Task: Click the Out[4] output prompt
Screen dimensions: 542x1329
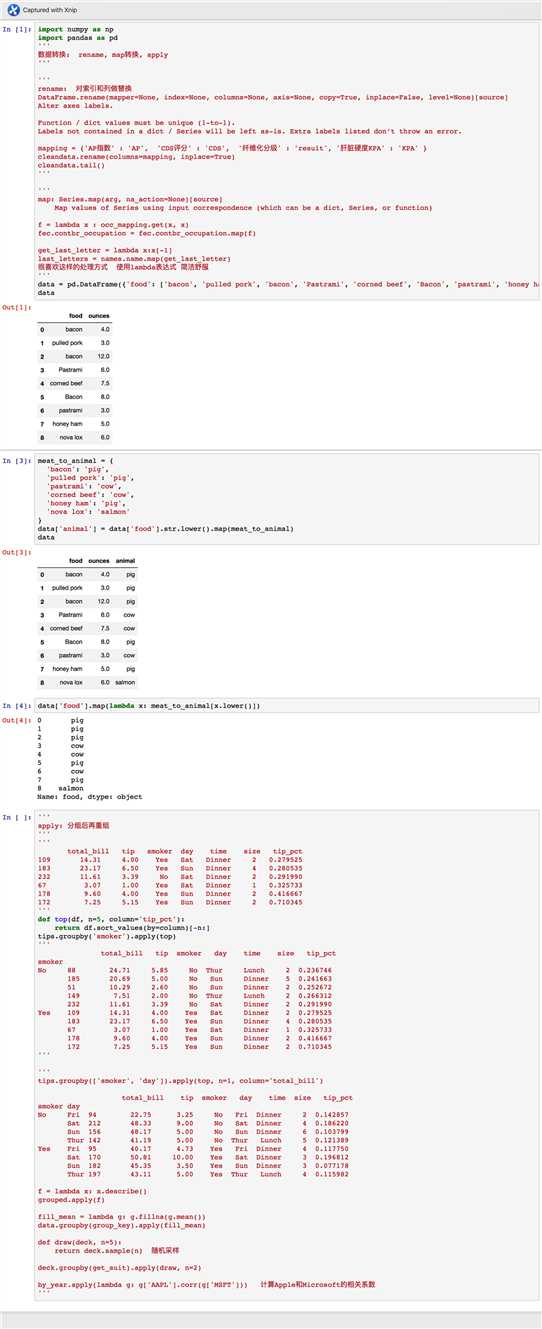Action: (x=16, y=720)
